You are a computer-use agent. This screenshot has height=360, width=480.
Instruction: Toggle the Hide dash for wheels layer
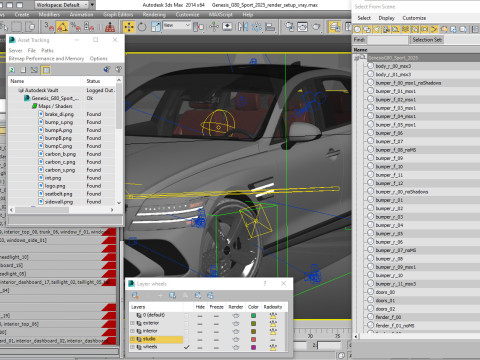click(200, 347)
